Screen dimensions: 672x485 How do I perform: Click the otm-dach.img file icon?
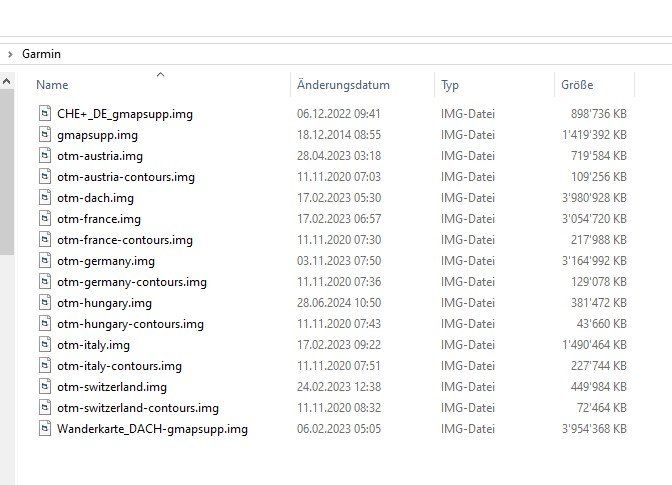(45, 198)
